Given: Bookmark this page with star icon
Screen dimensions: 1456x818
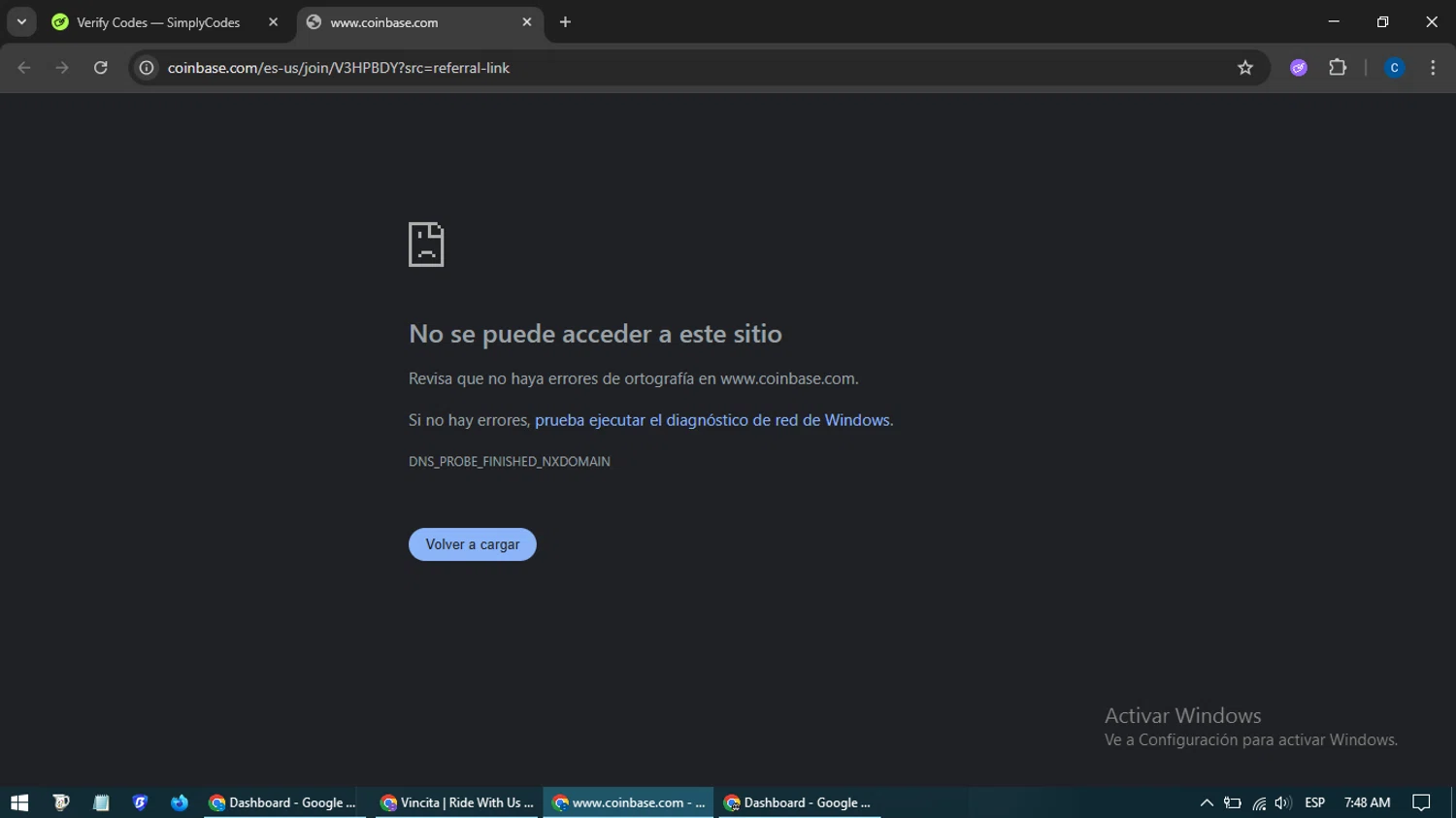Looking at the screenshot, I should point(1245,68).
